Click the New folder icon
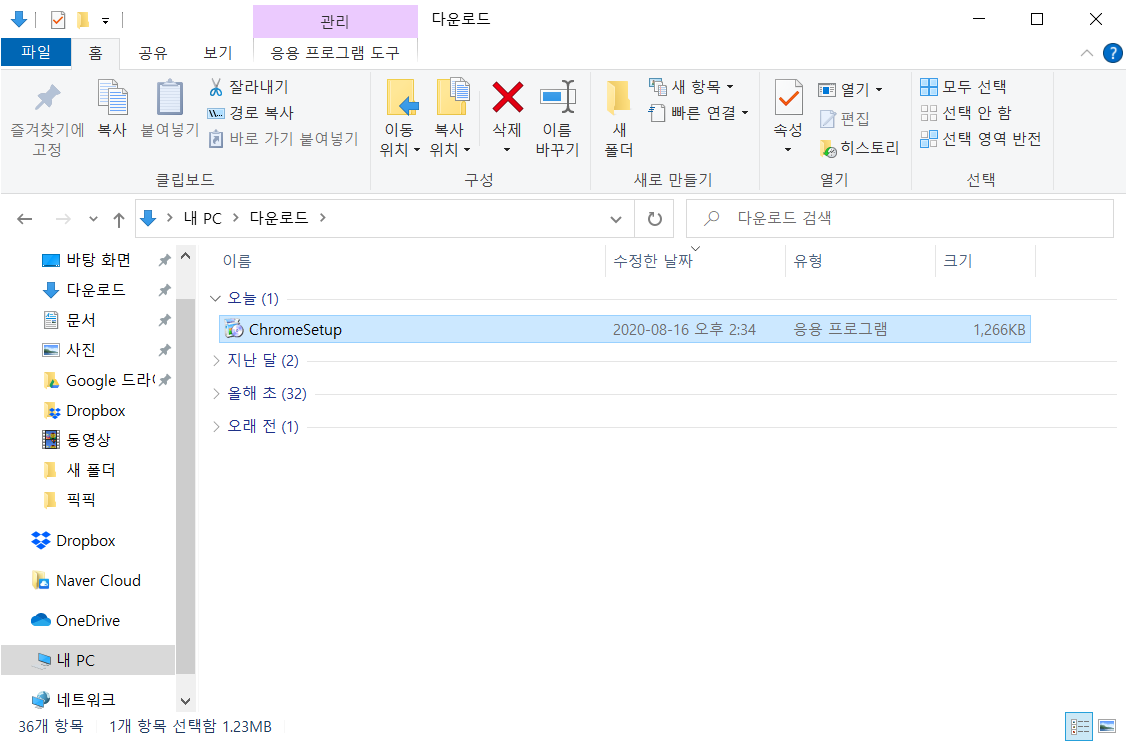 click(x=618, y=98)
